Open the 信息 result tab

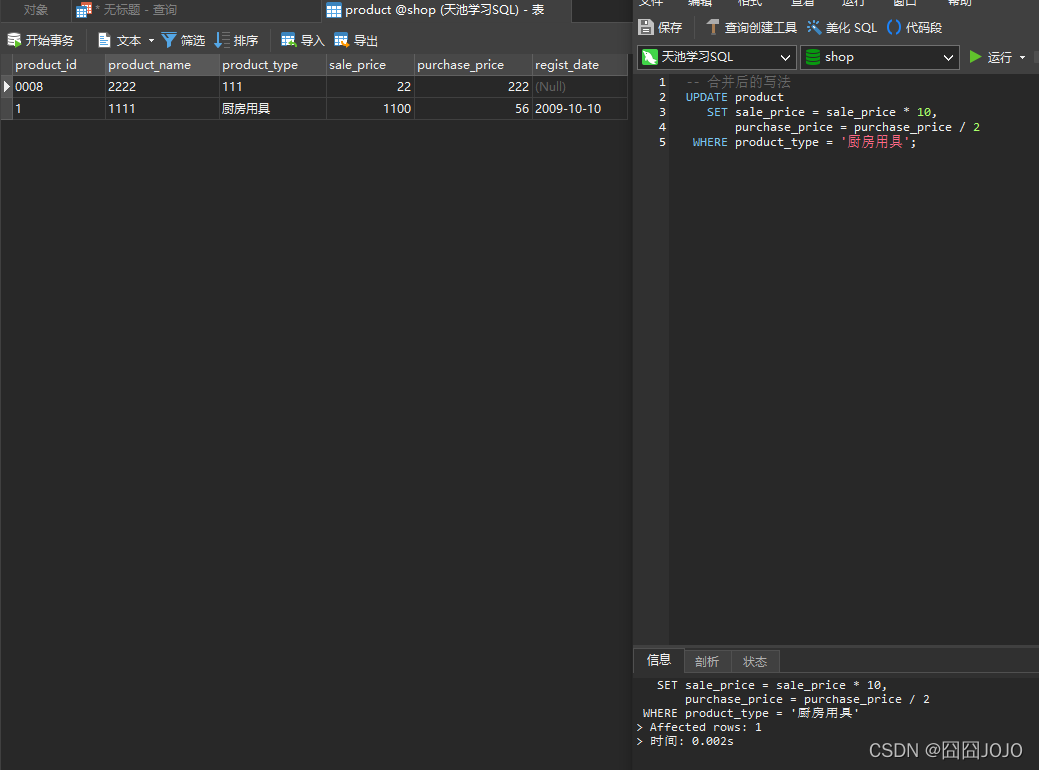[x=659, y=660]
